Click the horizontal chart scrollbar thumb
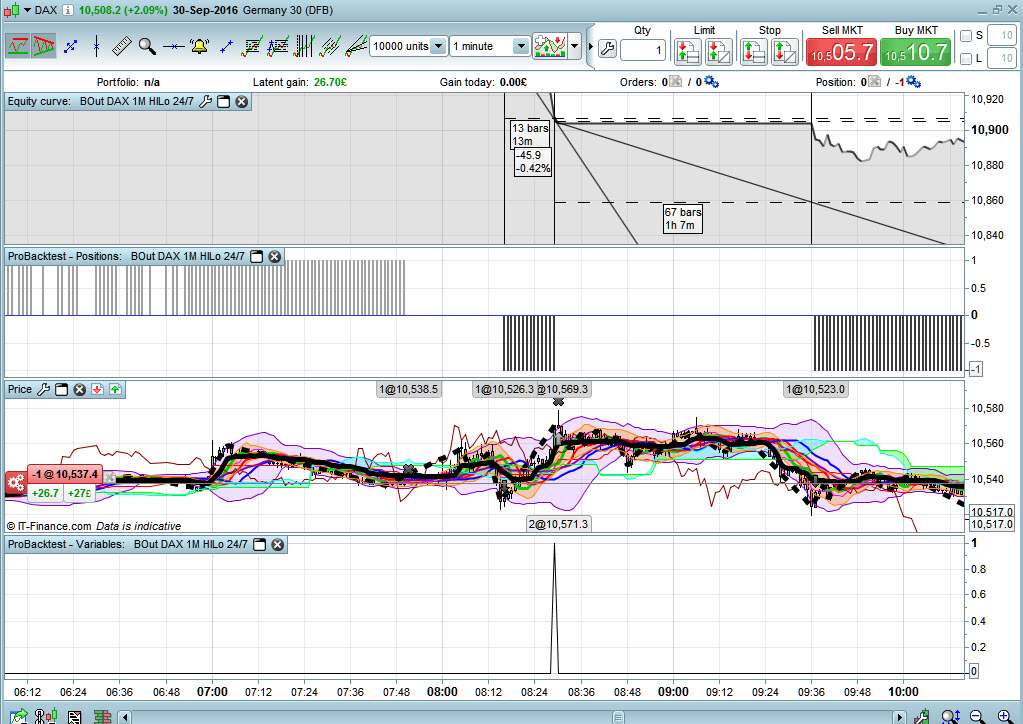This screenshot has width=1023, height=724. [x=618, y=717]
